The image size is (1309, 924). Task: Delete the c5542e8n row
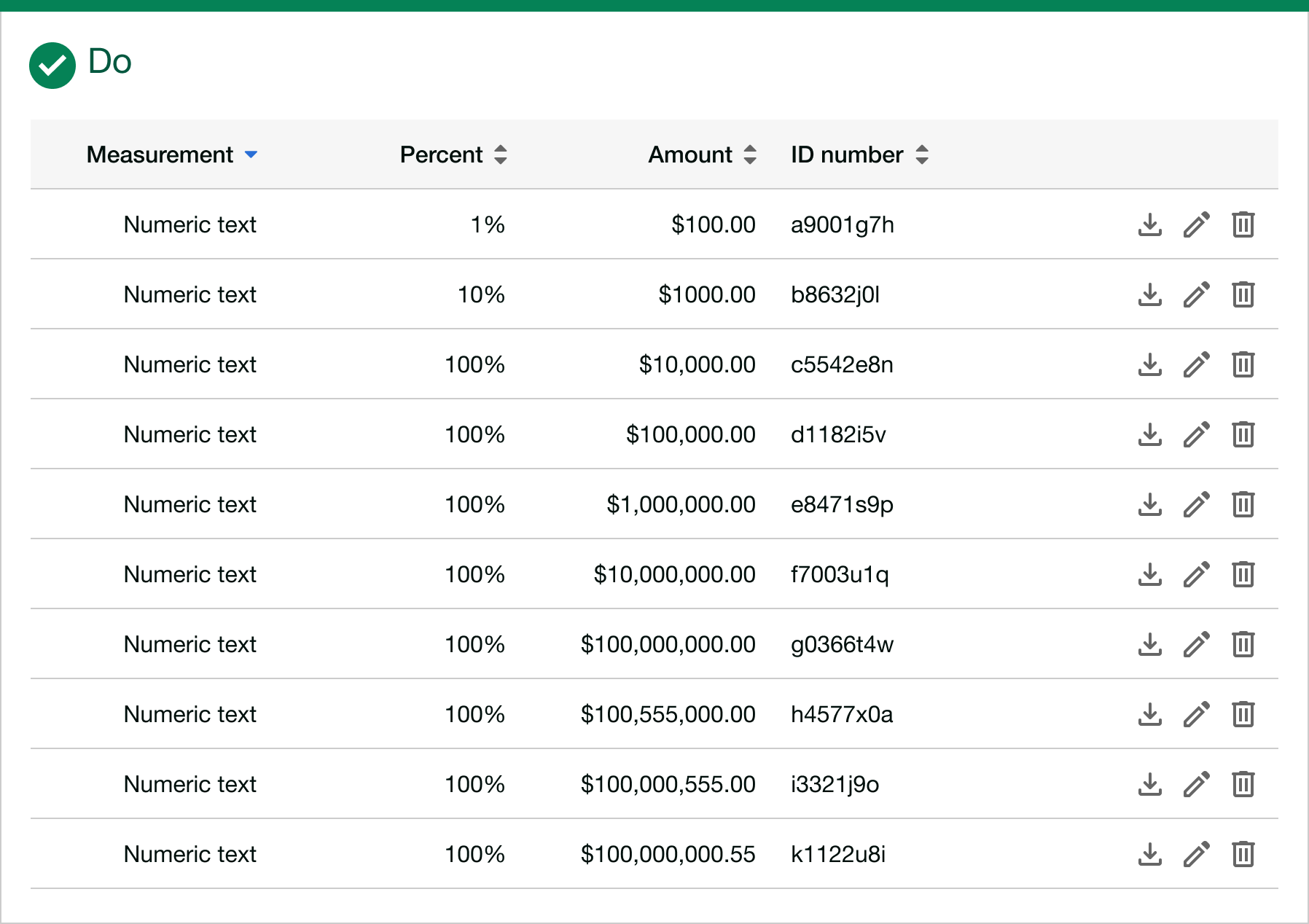1243,364
